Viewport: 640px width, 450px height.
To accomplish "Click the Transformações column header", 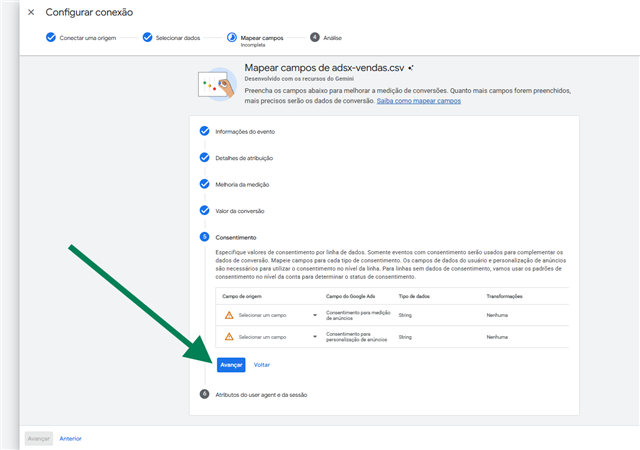I will (x=504, y=296).
